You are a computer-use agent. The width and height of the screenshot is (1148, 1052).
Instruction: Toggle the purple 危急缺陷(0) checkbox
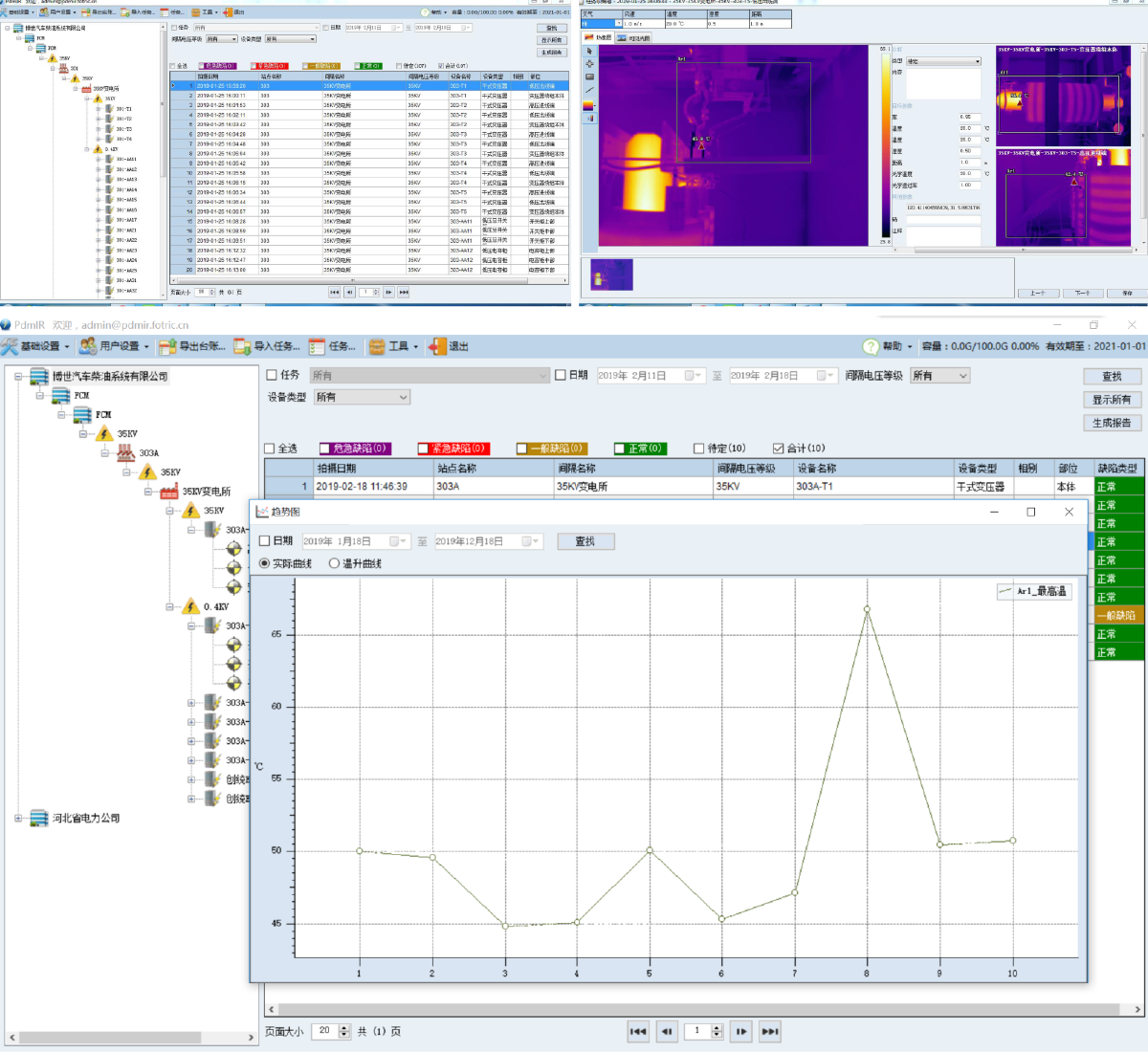tap(324, 449)
